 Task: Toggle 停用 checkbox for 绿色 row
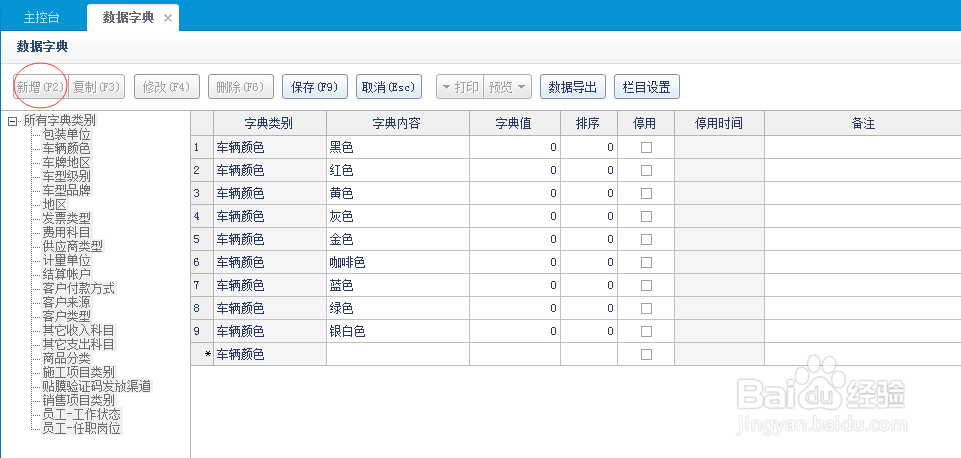(x=646, y=308)
